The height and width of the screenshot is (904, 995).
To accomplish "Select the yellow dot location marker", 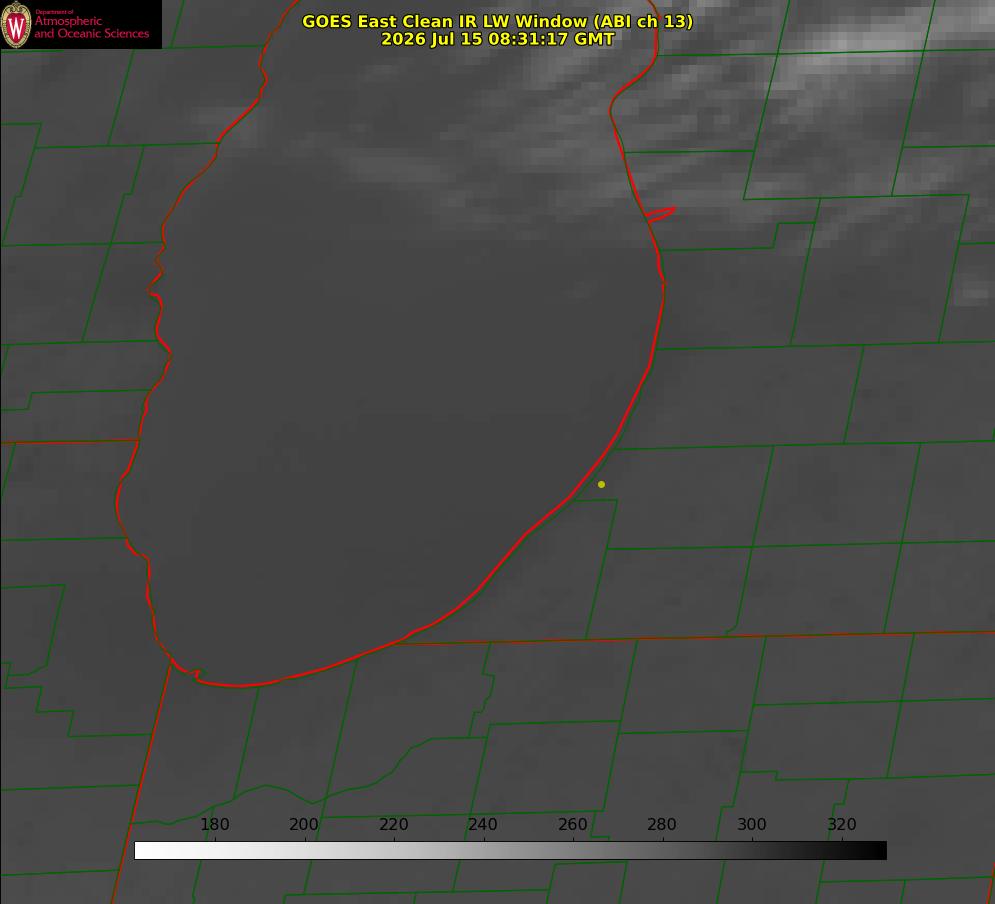I will (601, 484).
